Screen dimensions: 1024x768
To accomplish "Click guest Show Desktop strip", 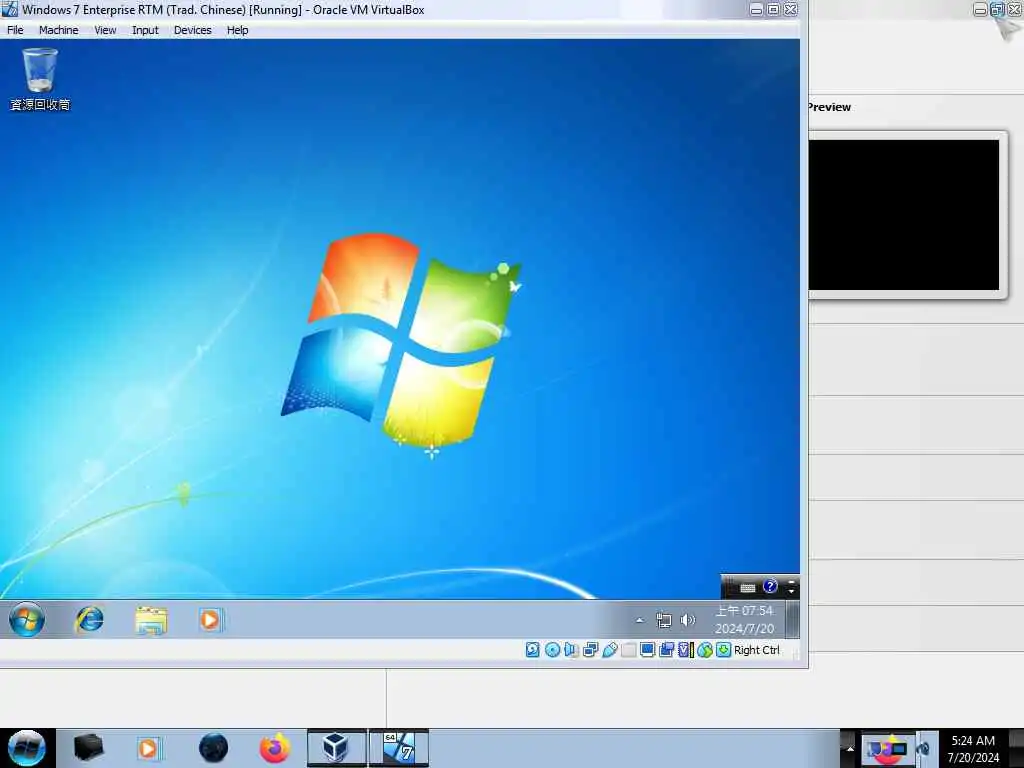I will click(792, 619).
